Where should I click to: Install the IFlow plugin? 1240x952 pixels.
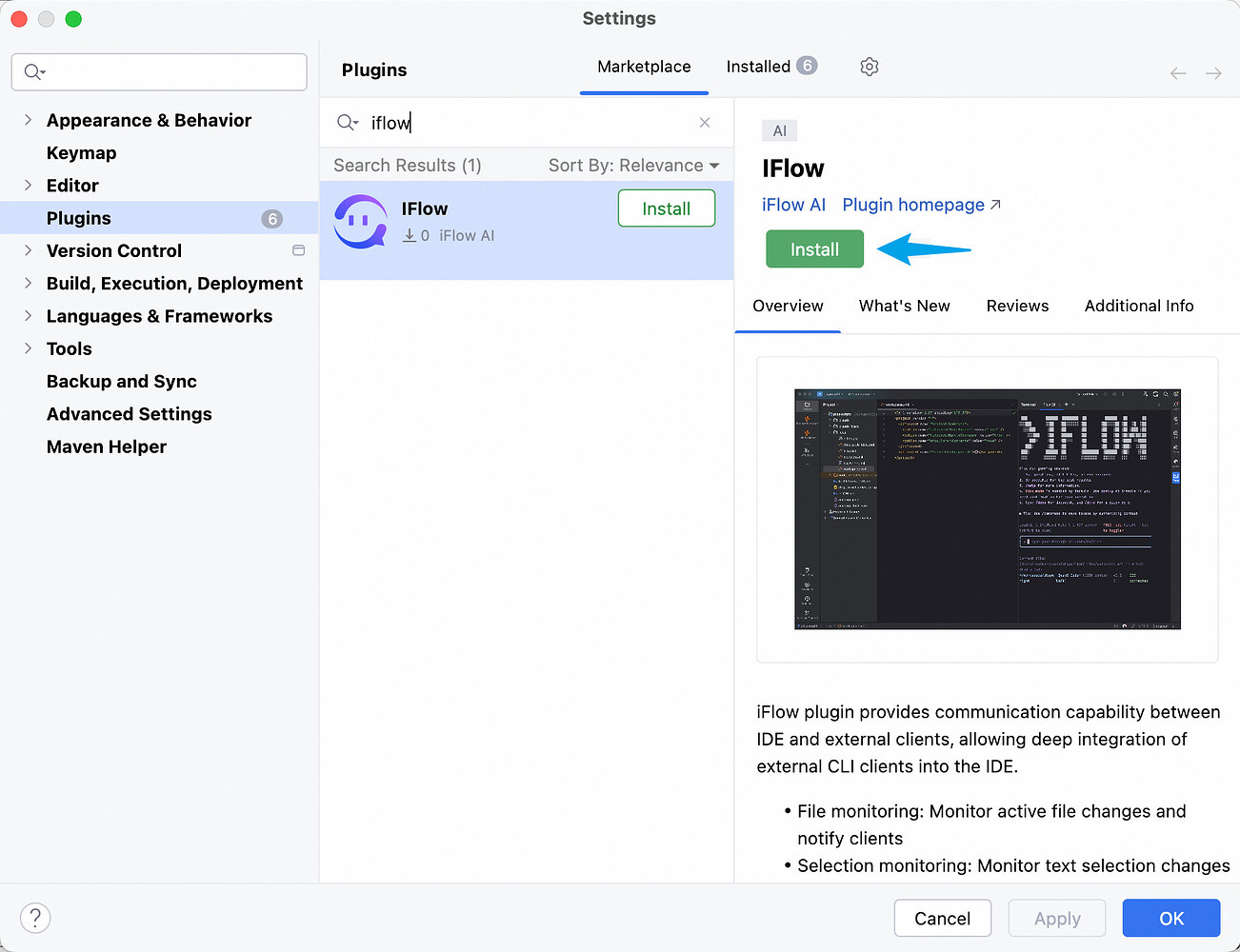point(814,248)
